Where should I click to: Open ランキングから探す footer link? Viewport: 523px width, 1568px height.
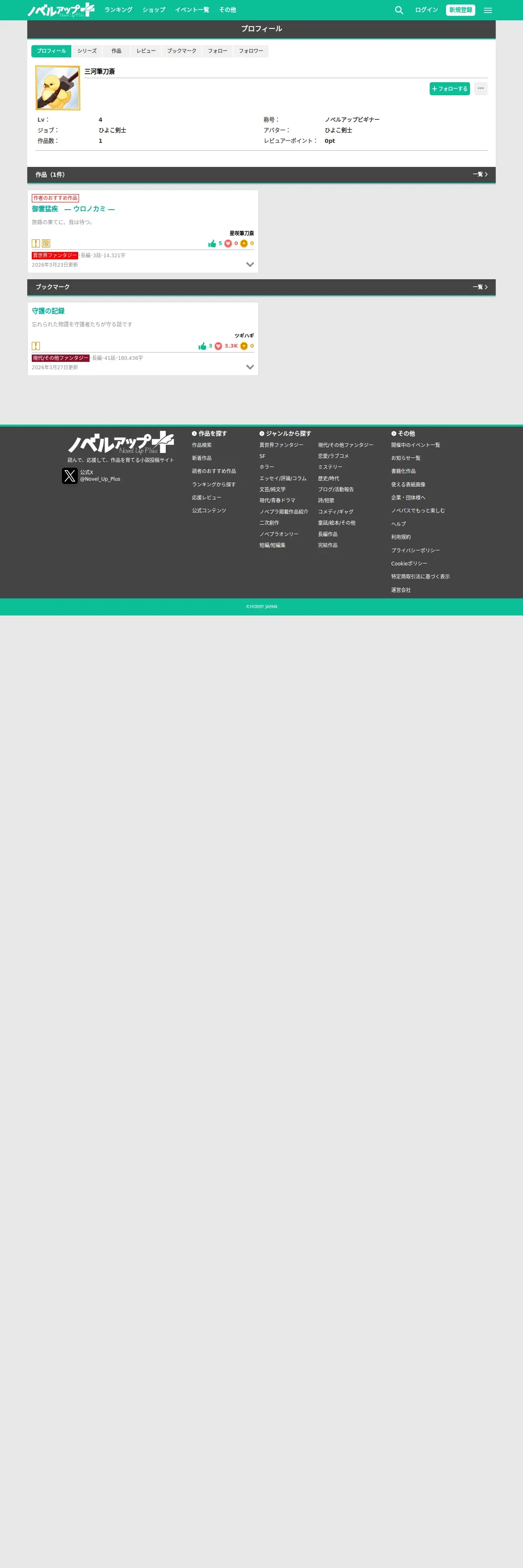click(x=214, y=484)
